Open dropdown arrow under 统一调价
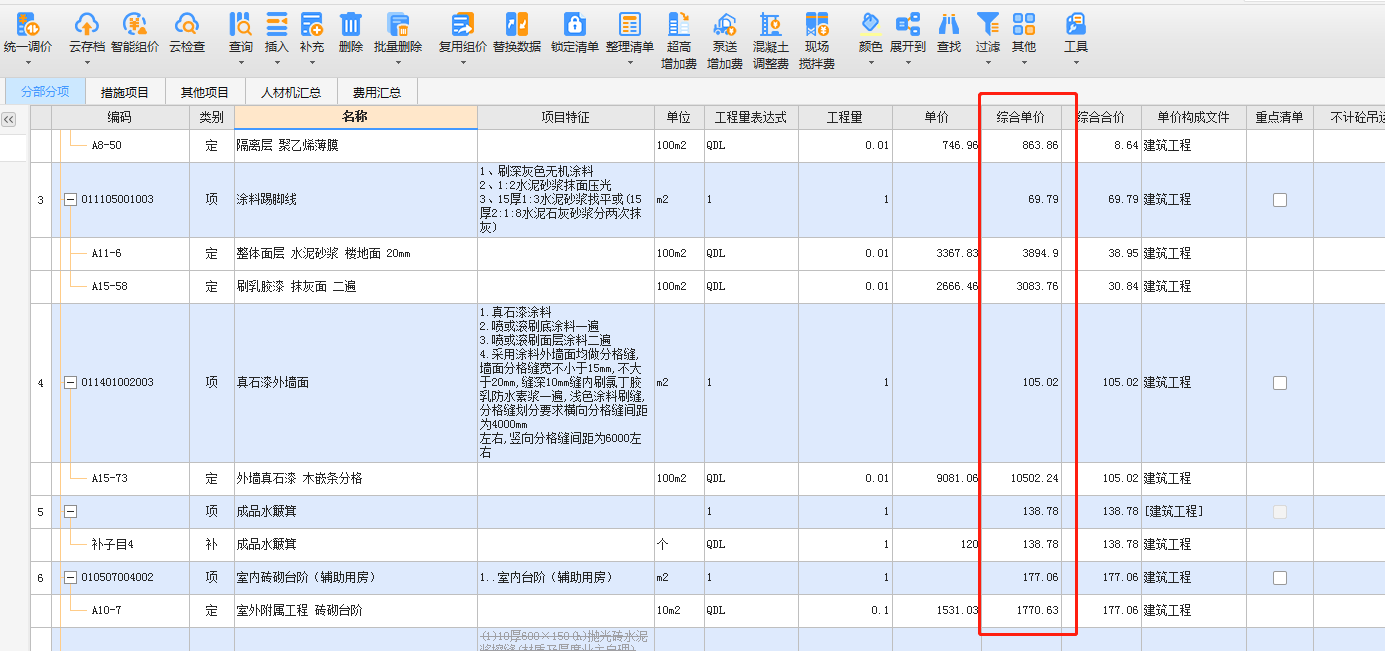This screenshot has width=1385, height=651. coord(27,63)
